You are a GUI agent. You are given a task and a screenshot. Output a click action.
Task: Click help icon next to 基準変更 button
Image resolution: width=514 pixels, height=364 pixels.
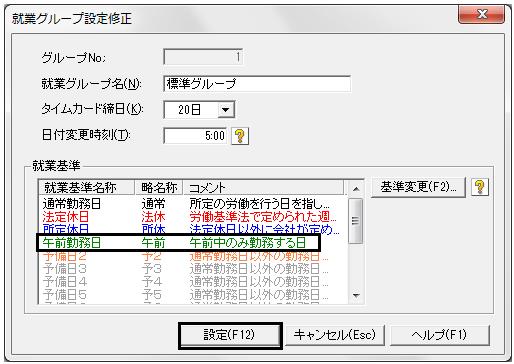pos(480,187)
